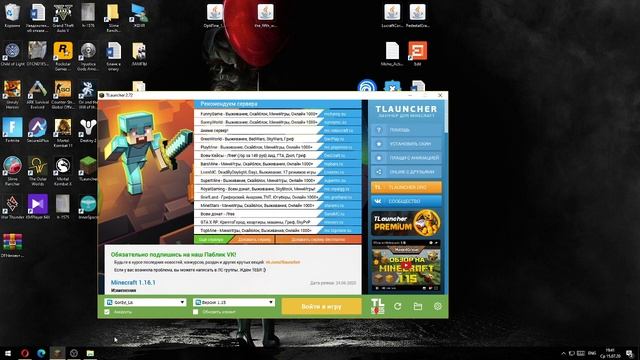This screenshot has height=360, width=640.
Task: Show hidden tray icons chevron
Action: click(563, 353)
